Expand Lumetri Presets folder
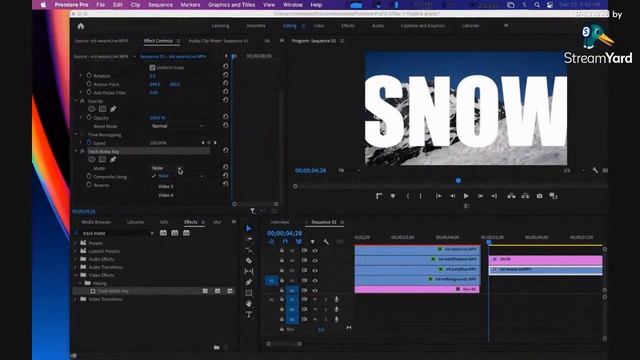Viewport: 640px width, 360px height. coord(76,251)
